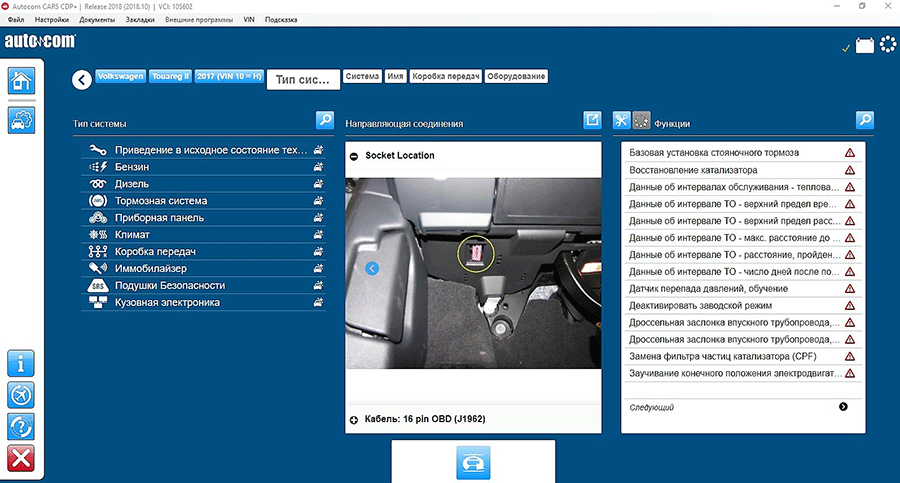This screenshot has height=483, width=900.
Task: Click car icon on Дизель row
Action: tap(318, 184)
